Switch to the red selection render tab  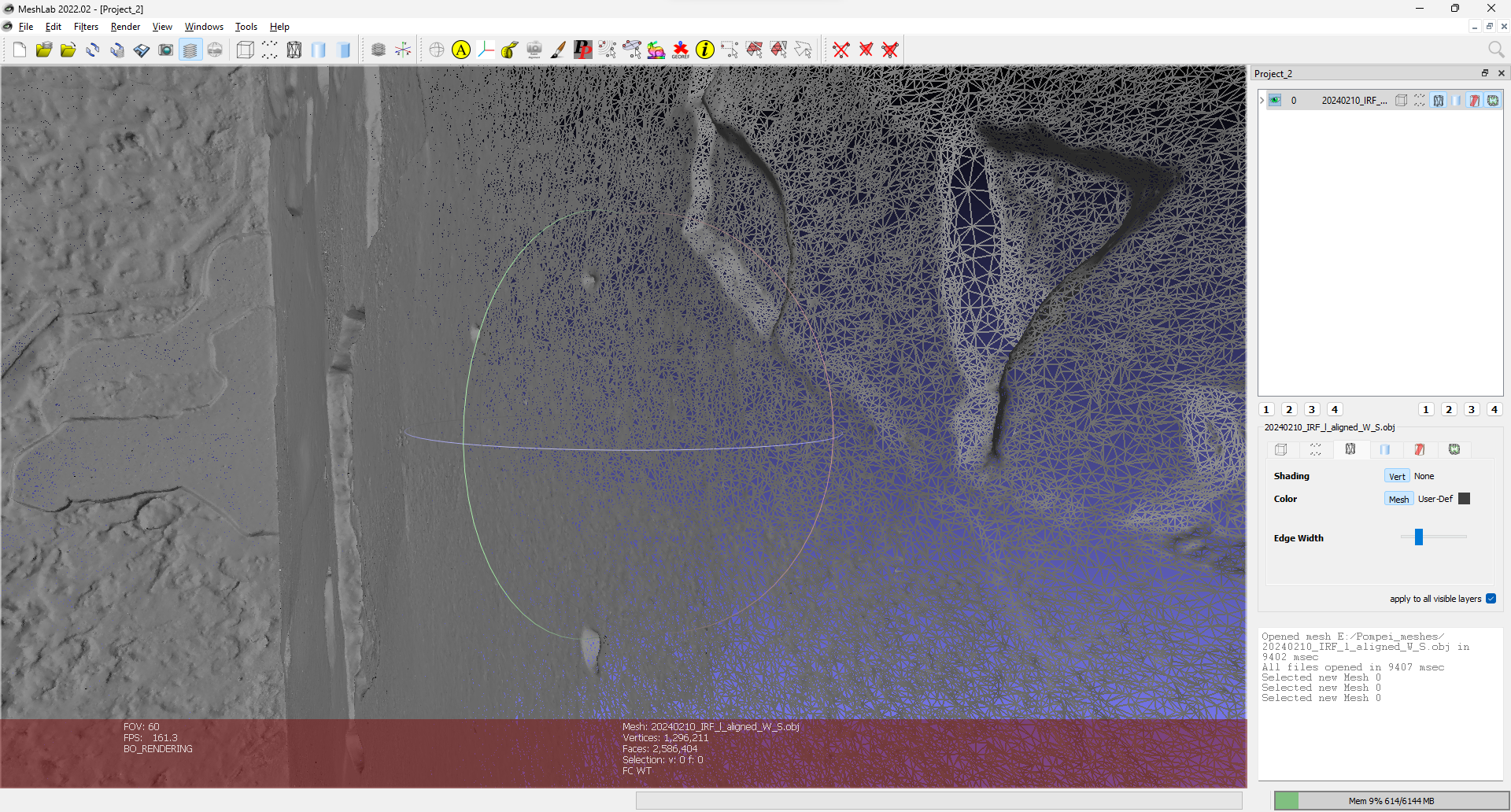point(1420,449)
